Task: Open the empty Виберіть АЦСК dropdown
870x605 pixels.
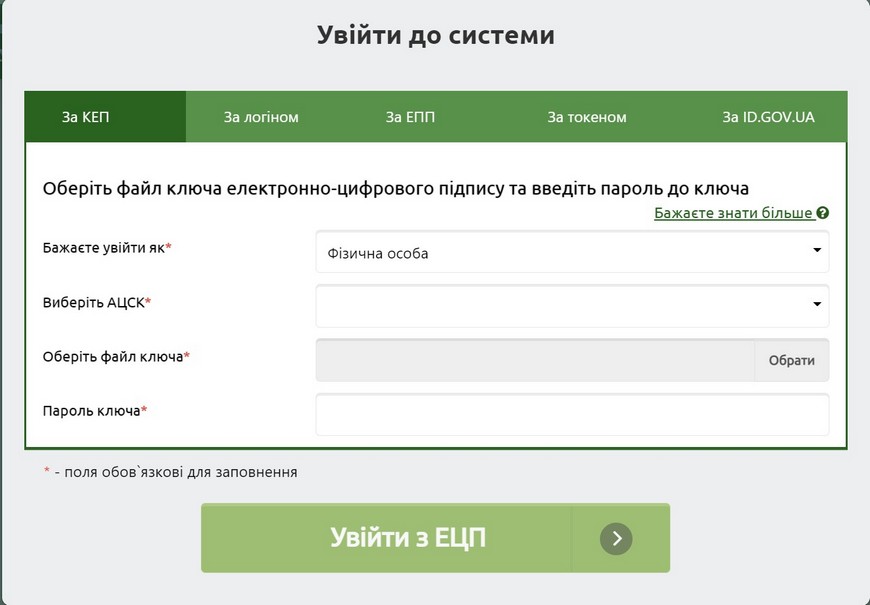Action: pos(572,306)
